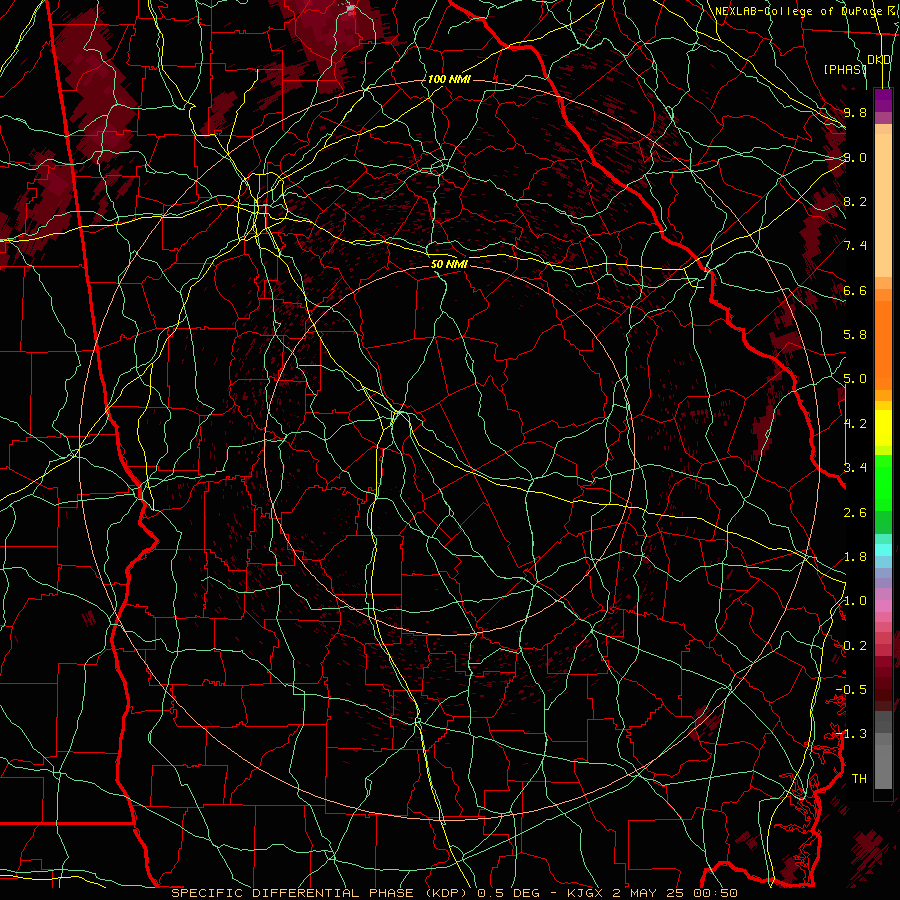Click the 1.0 value on the legend
This screenshot has width=900, height=900.
(x=855, y=600)
